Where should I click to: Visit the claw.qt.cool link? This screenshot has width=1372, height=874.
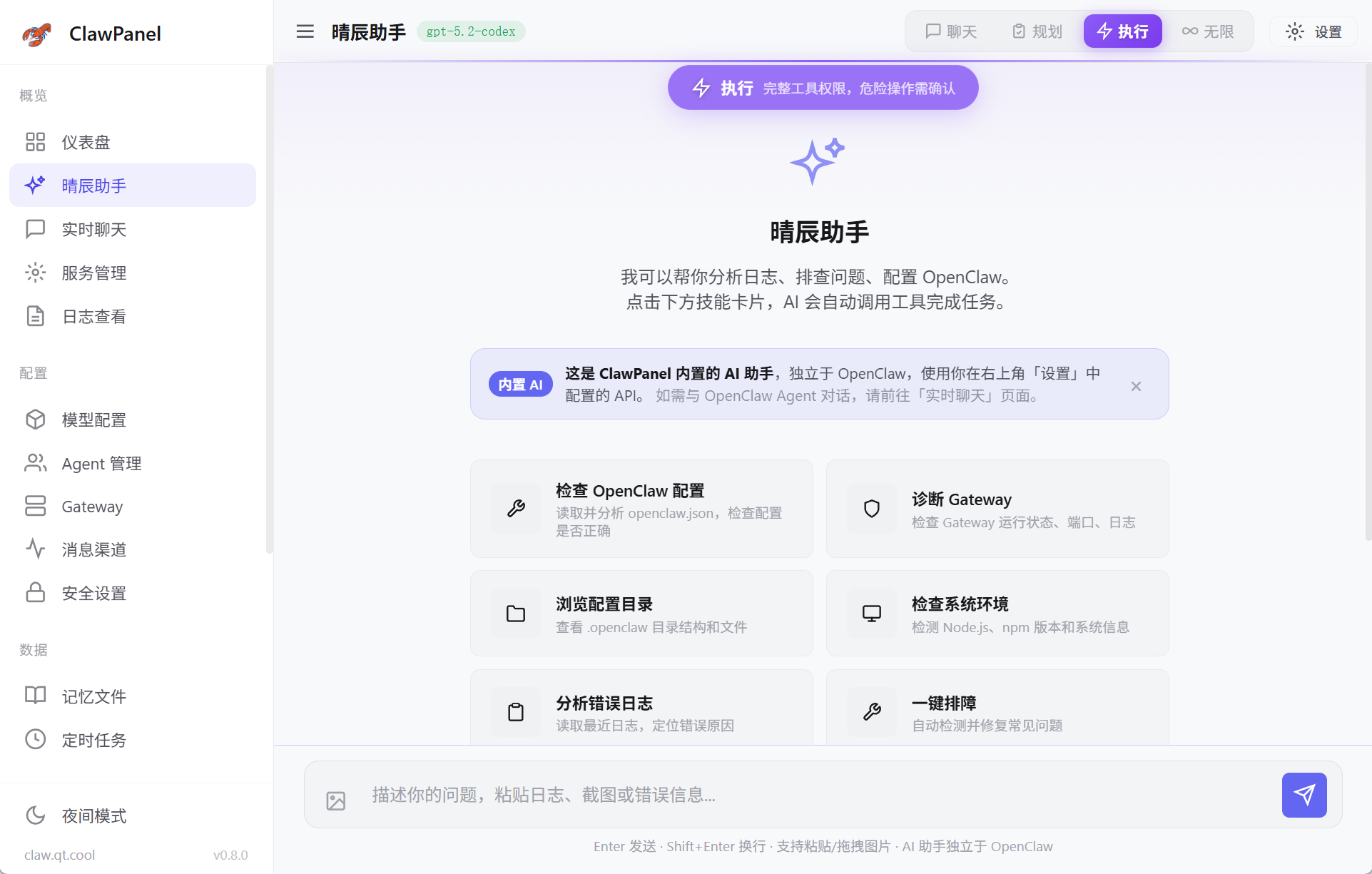coord(59,855)
